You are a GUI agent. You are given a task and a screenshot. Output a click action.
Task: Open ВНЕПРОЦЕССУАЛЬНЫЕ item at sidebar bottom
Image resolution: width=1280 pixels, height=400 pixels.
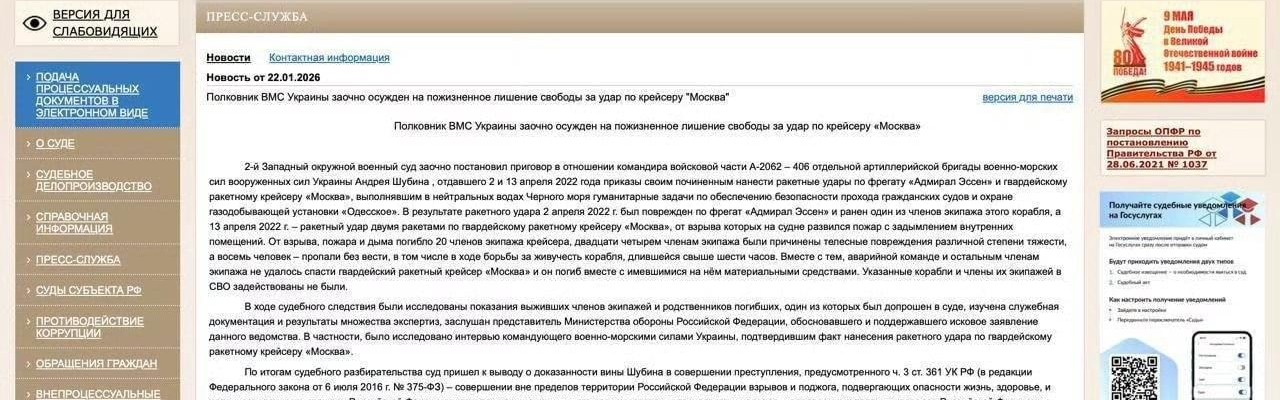point(98,394)
